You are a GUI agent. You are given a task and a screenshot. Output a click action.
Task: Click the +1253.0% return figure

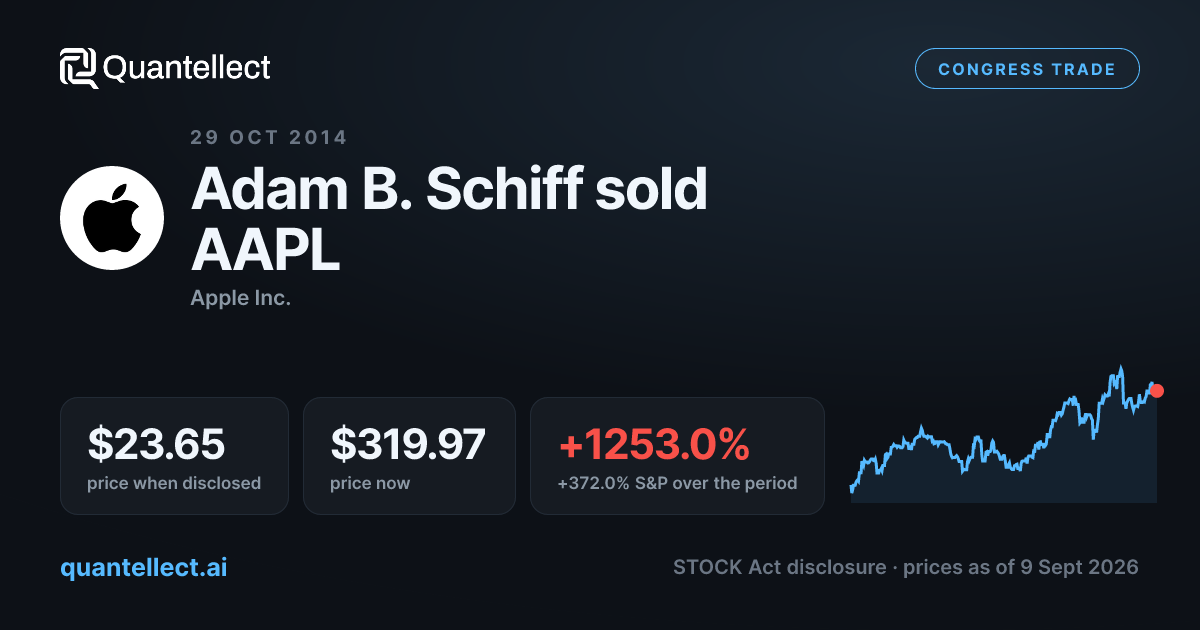[653, 444]
